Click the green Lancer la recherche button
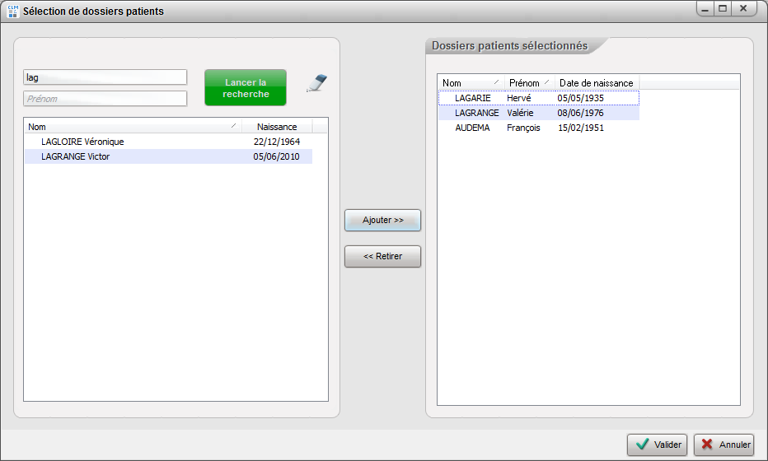 tap(245, 88)
